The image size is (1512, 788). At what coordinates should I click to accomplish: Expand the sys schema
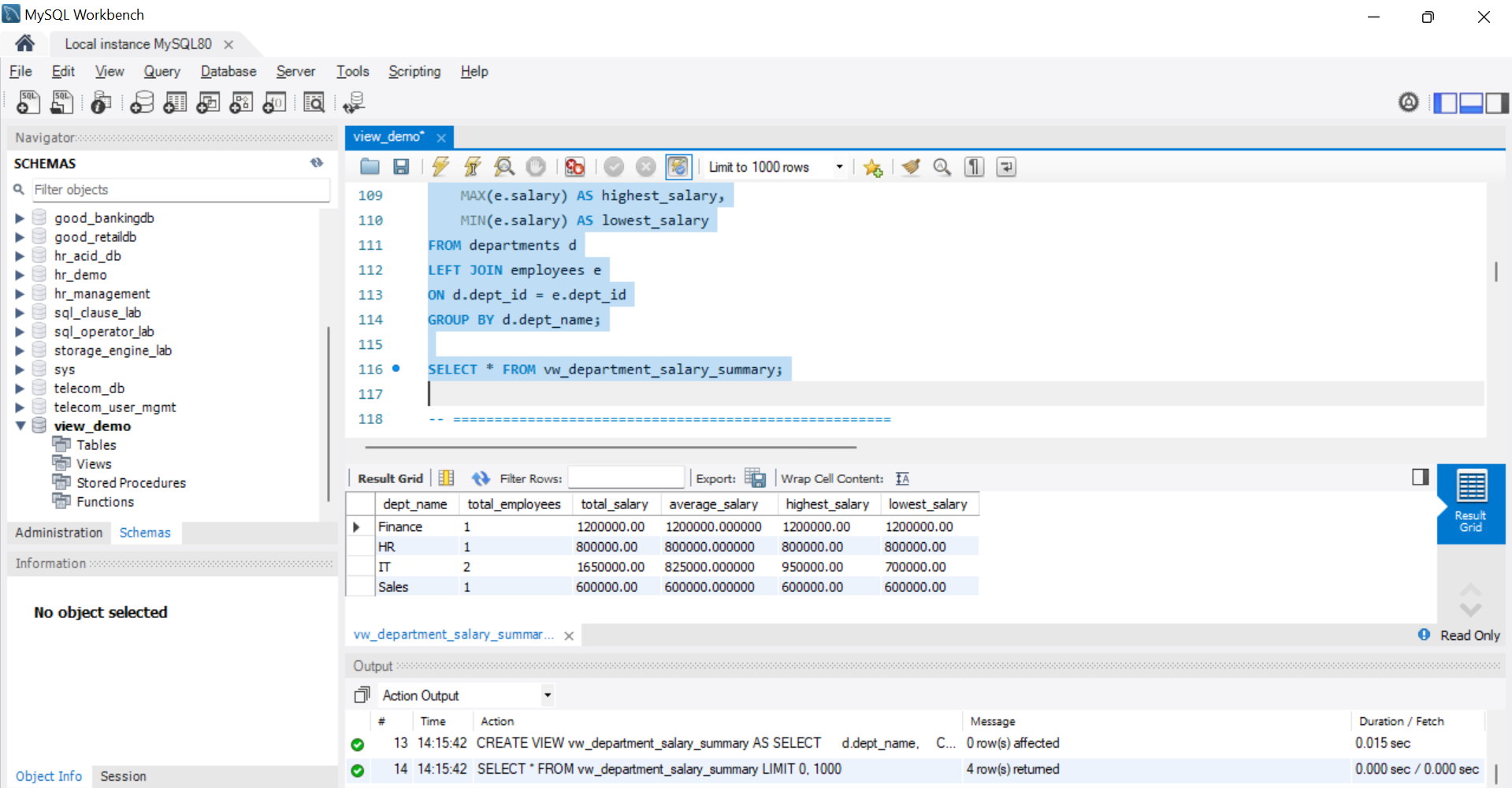click(x=20, y=370)
